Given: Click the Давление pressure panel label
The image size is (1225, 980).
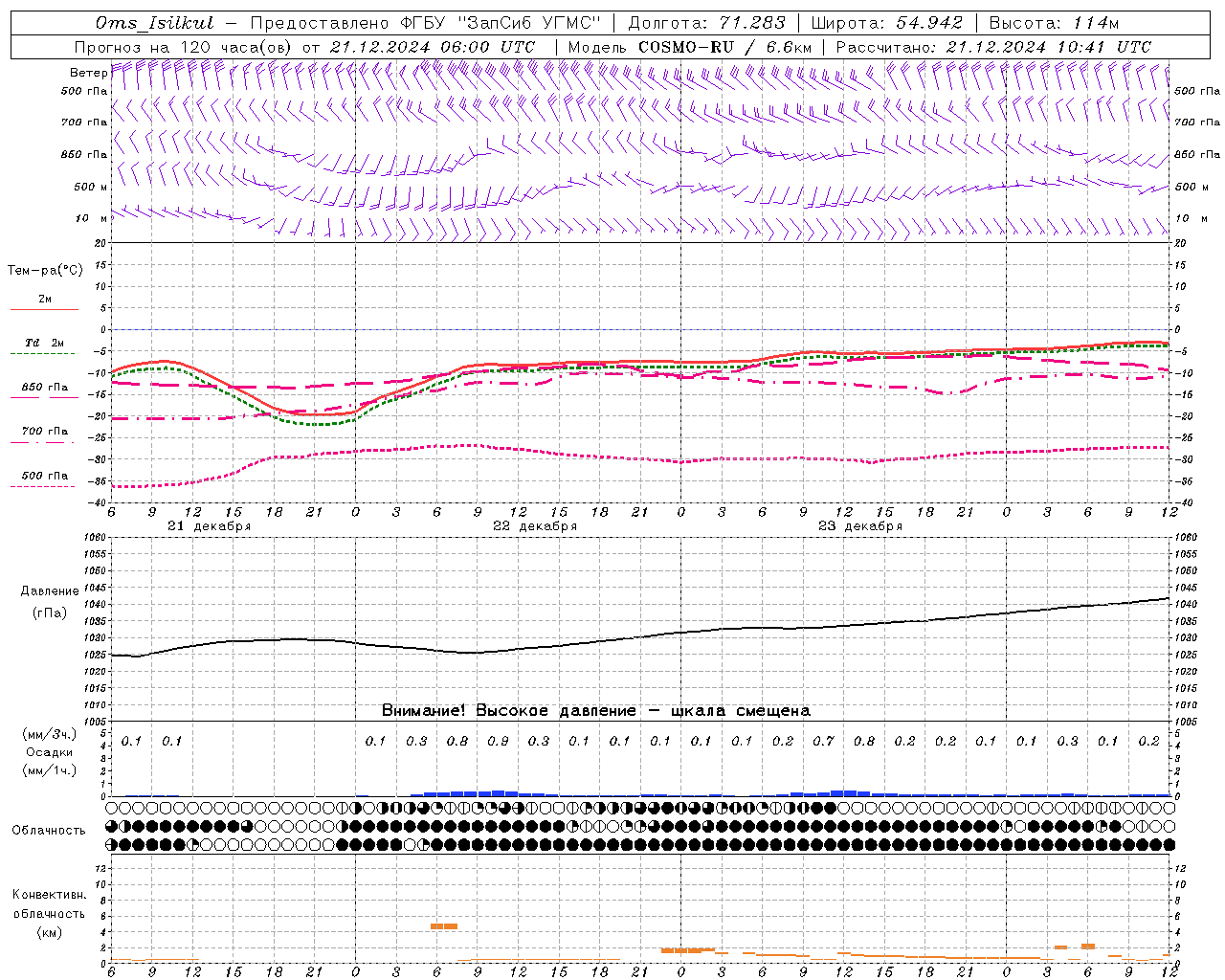Looking at the screenshot, I should pos(50,590).
